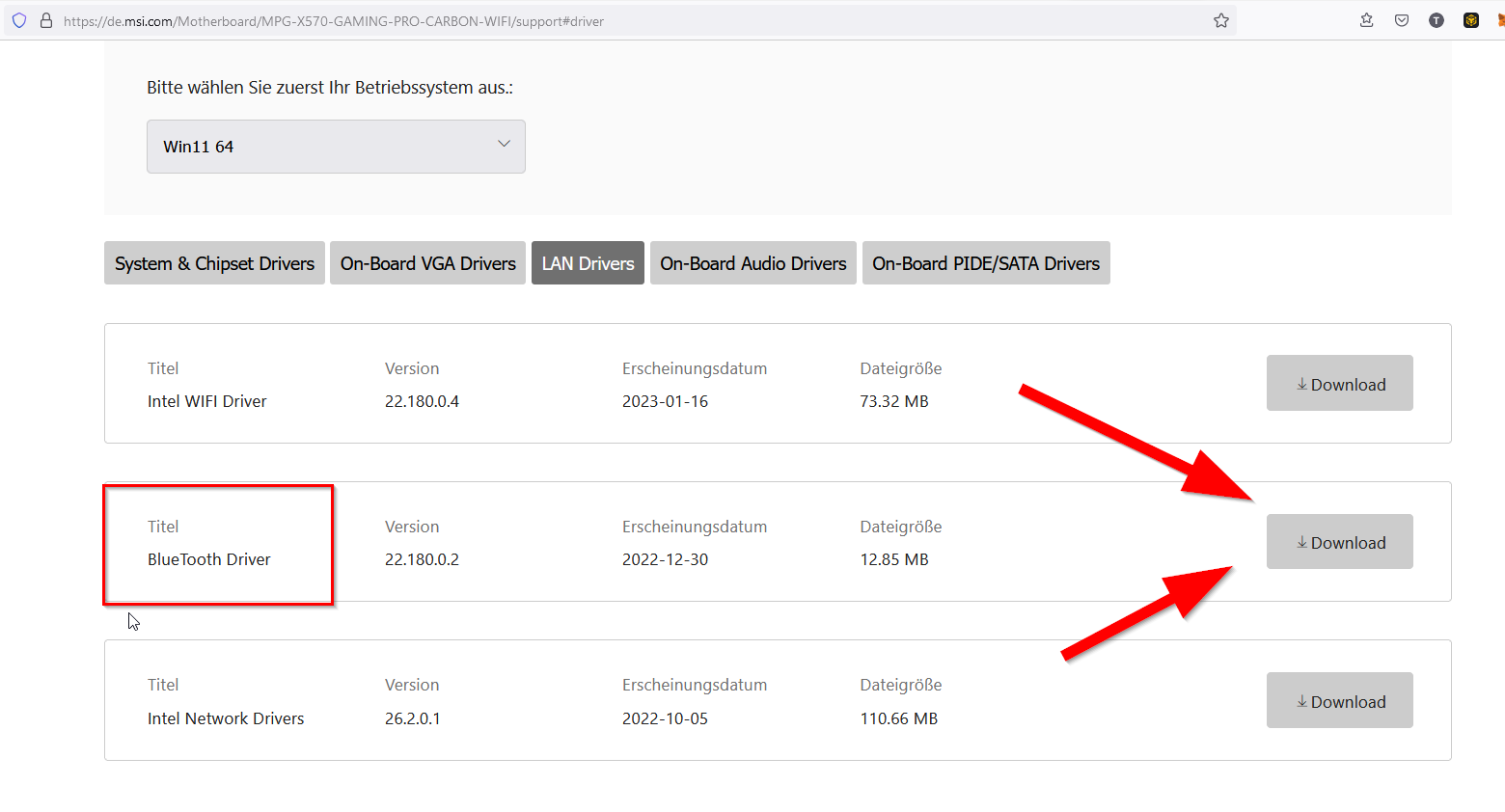1505x812 pixels.
Task: Open the bookmarks tray icon in the toolbar
Action: click(1367, 20)
